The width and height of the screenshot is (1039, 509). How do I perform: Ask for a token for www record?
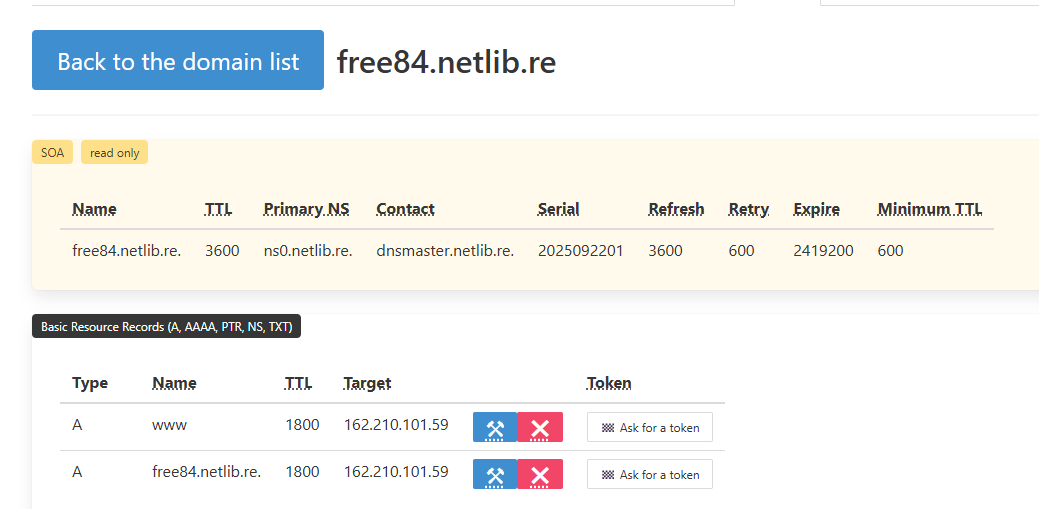tap(649, 427)
